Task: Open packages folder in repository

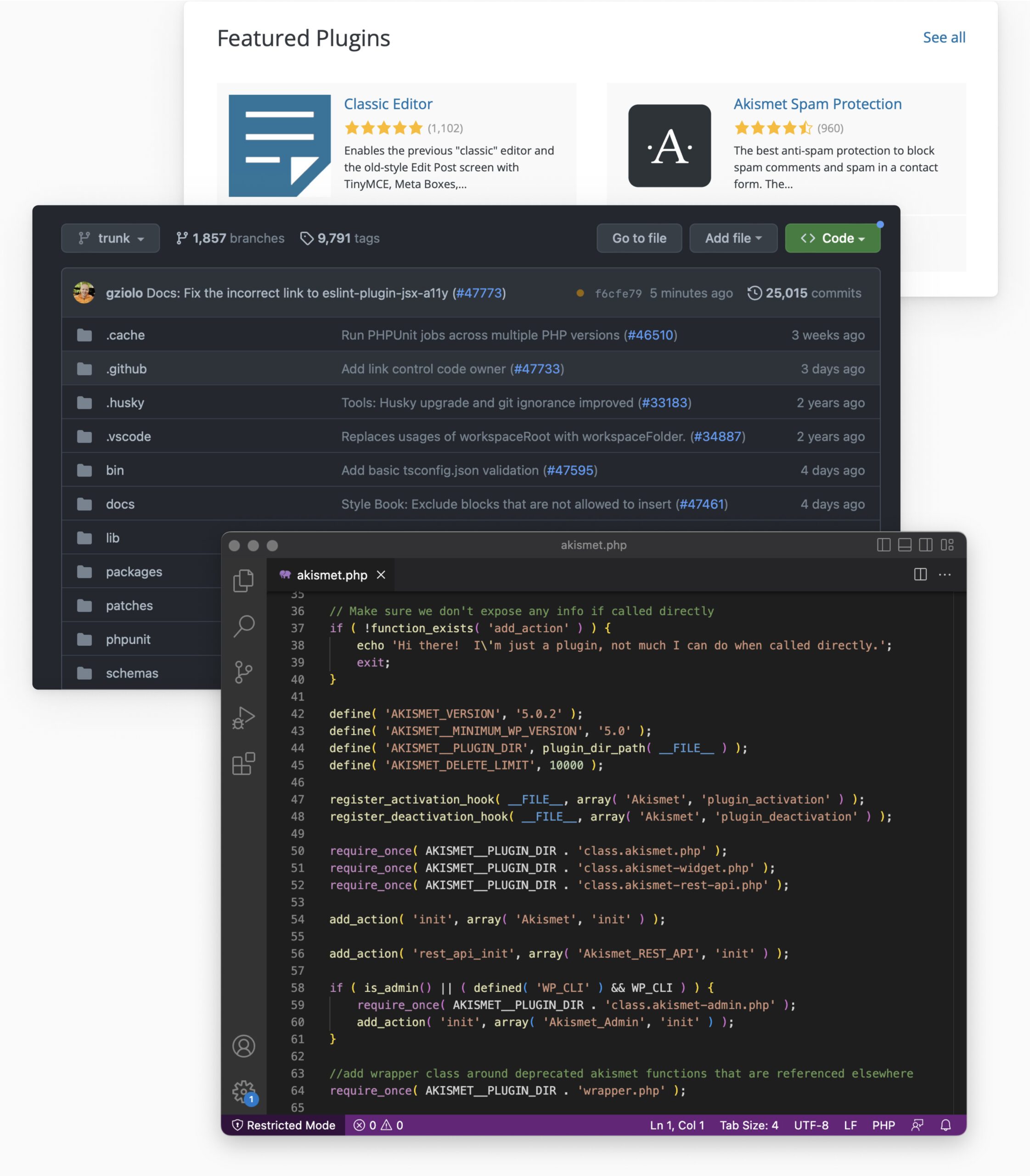Action: click(x=134, y=571)
